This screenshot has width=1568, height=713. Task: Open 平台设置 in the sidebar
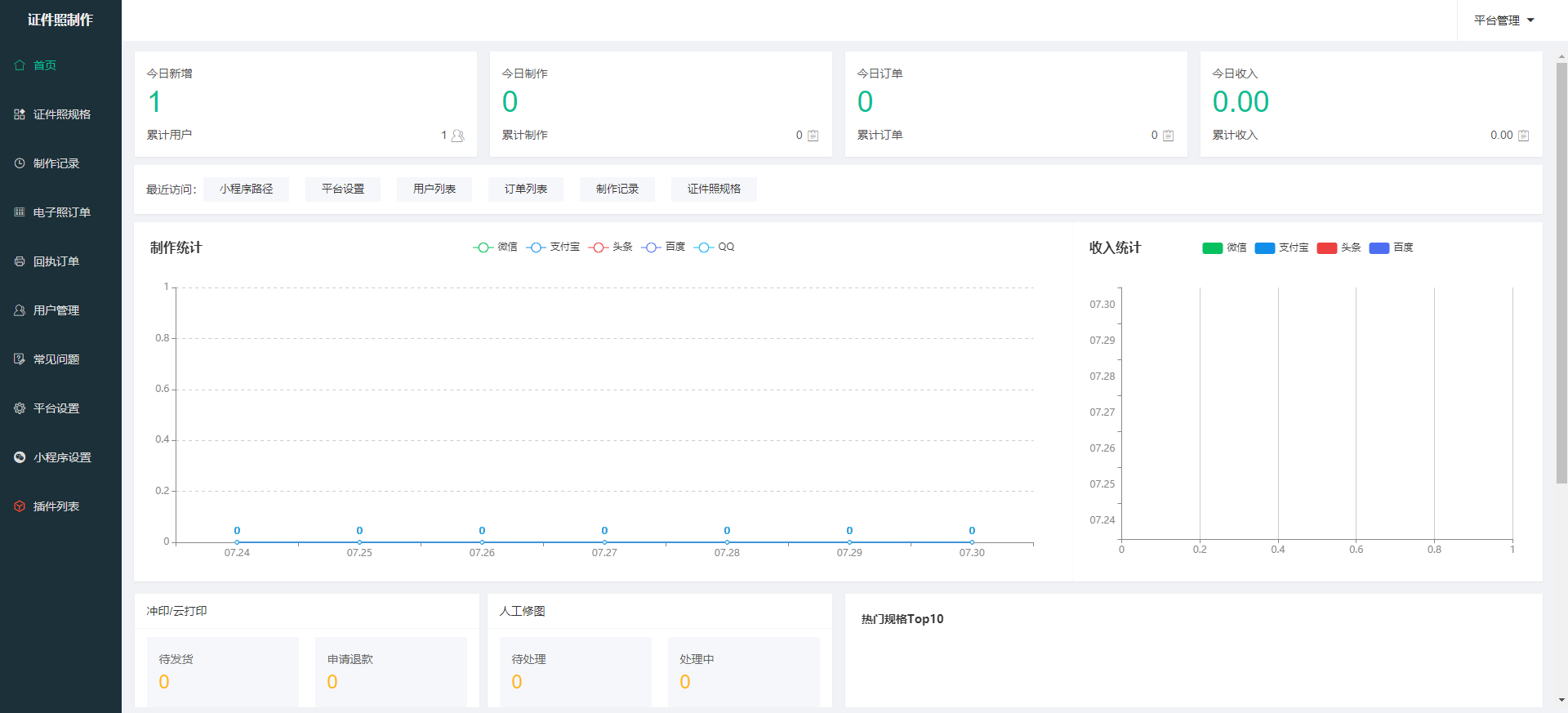60,408
